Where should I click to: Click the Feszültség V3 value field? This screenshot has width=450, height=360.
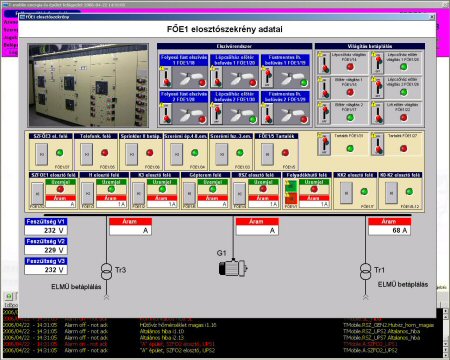(46, 270)
